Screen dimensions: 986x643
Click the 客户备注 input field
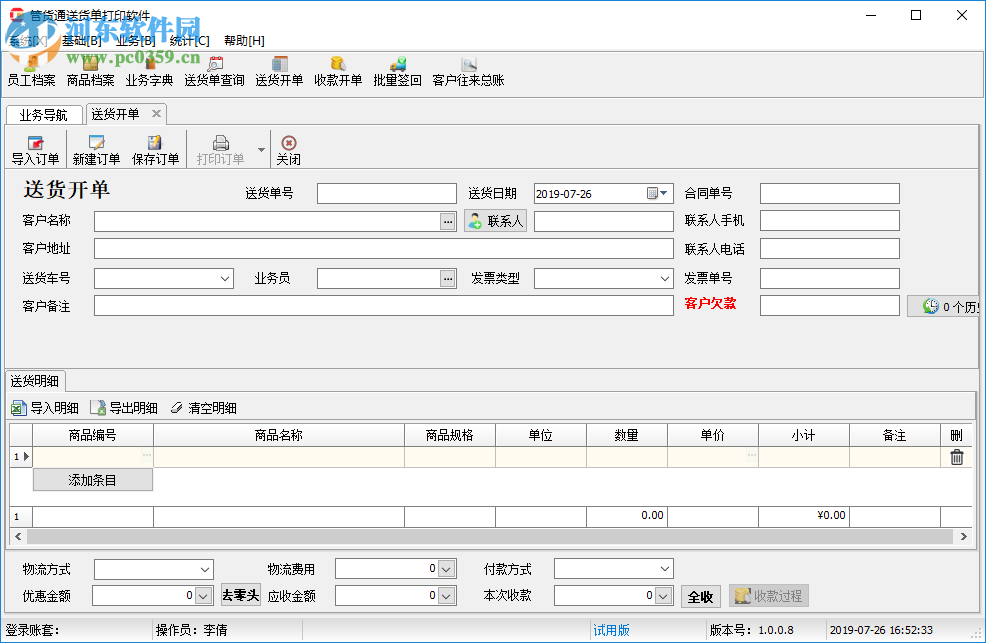(384, 306)
